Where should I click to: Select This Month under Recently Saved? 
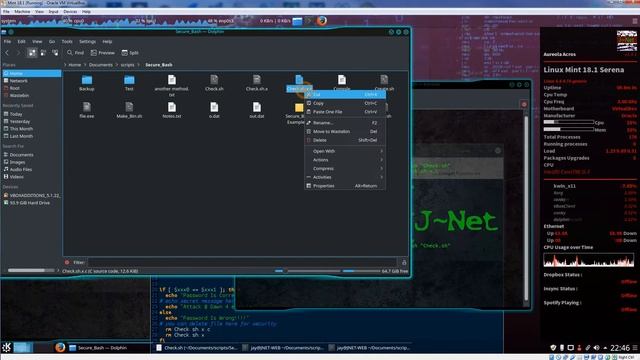click(31, 129)
